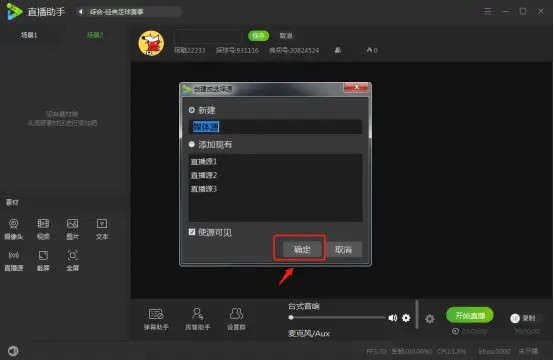Switch to the 场景1 tab
Image resolution: width=554 pixels, height=361 pixels.
coord(29,35)
